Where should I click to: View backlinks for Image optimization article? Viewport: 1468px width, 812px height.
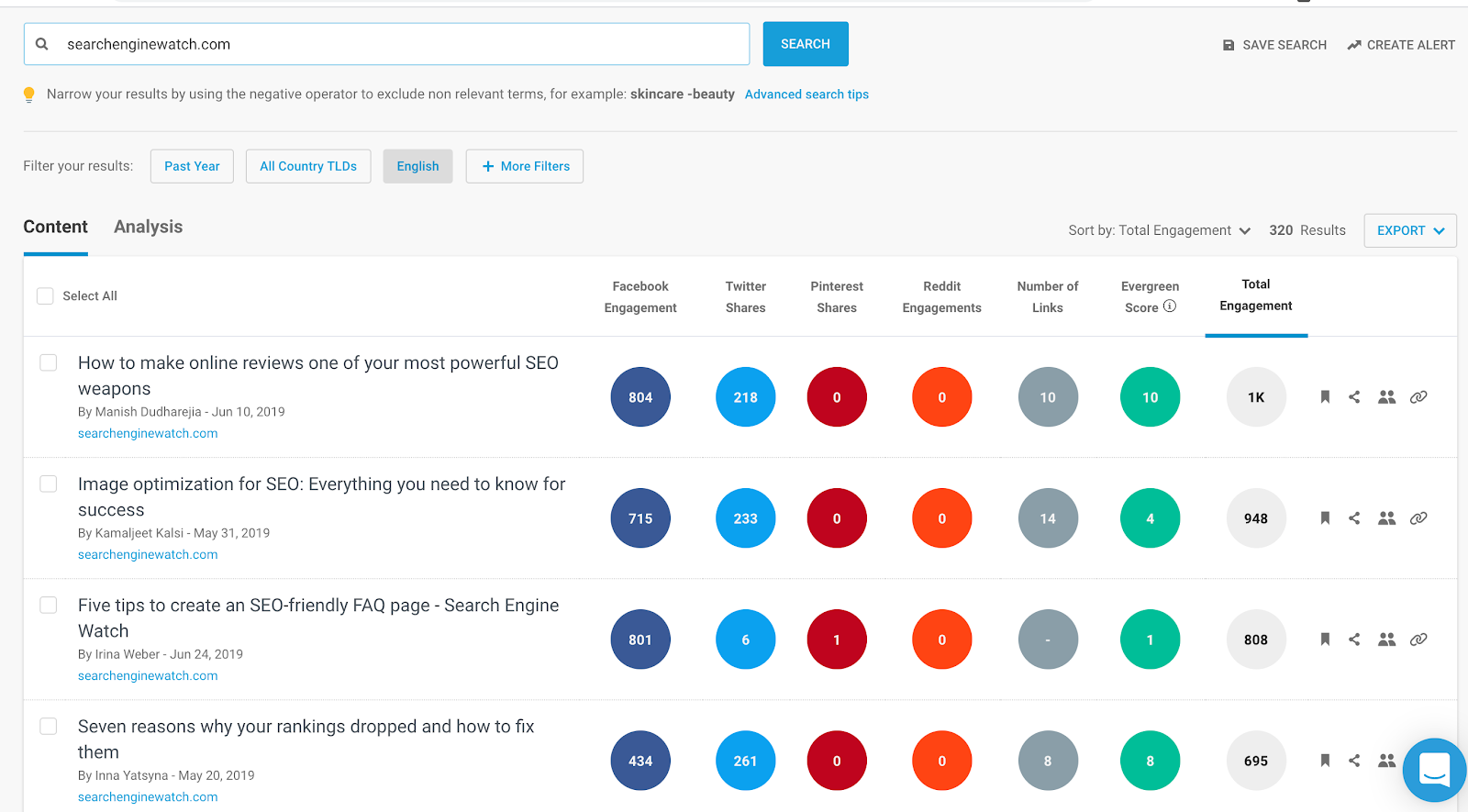(x=1418, y=518)
